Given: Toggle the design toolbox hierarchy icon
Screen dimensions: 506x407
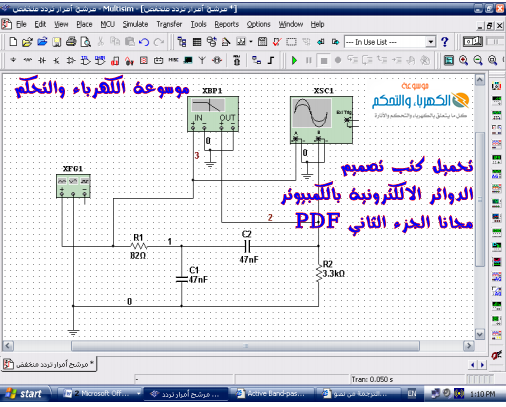Looking at the screenshot, I should [x=182, y=42].
